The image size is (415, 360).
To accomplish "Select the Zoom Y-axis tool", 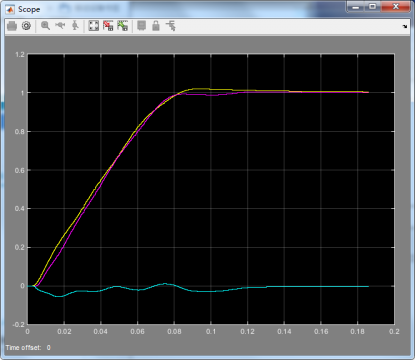I will [75, 26].
